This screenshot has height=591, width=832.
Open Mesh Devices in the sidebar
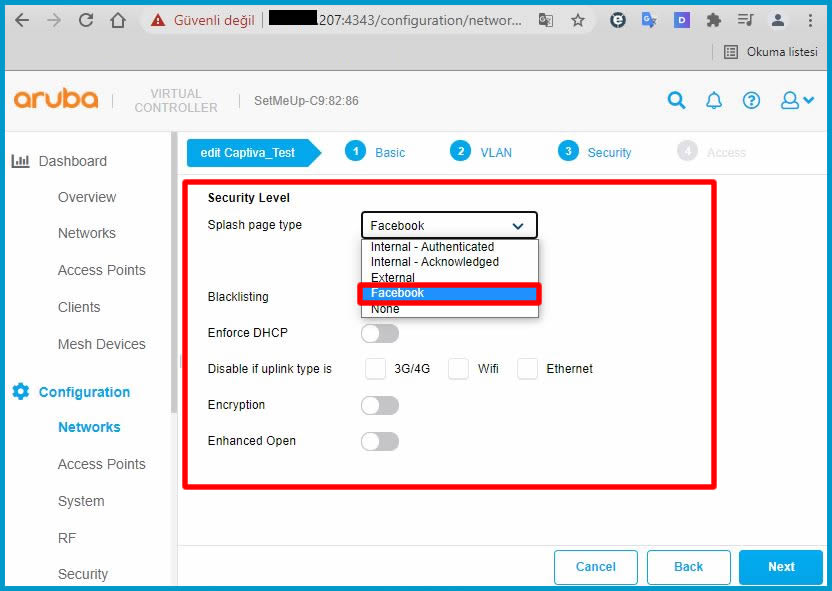pos(101,344)
